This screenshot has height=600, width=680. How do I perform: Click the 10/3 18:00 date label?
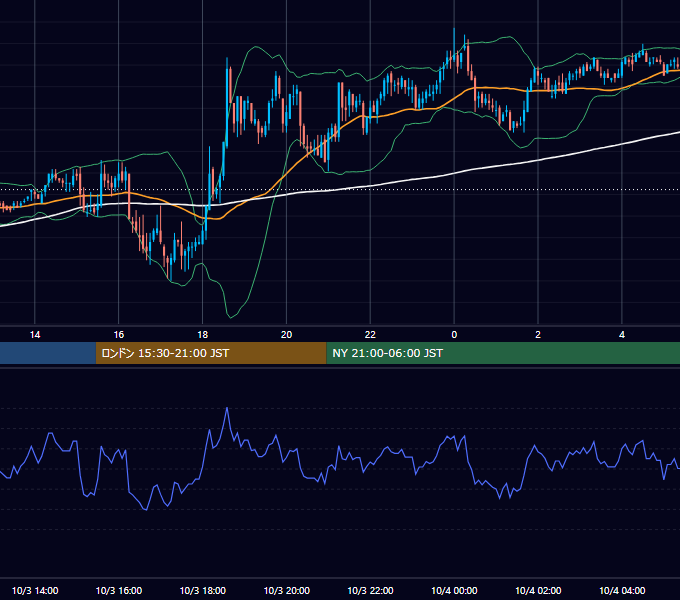(203, 590)
